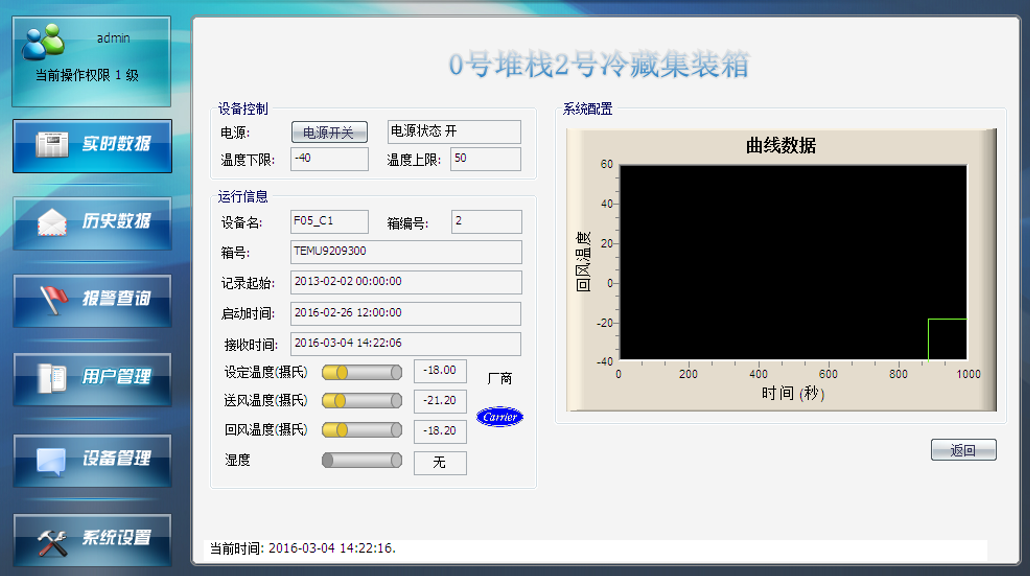
Task: Click the admin user avatar icon
Action: (44, 41)
